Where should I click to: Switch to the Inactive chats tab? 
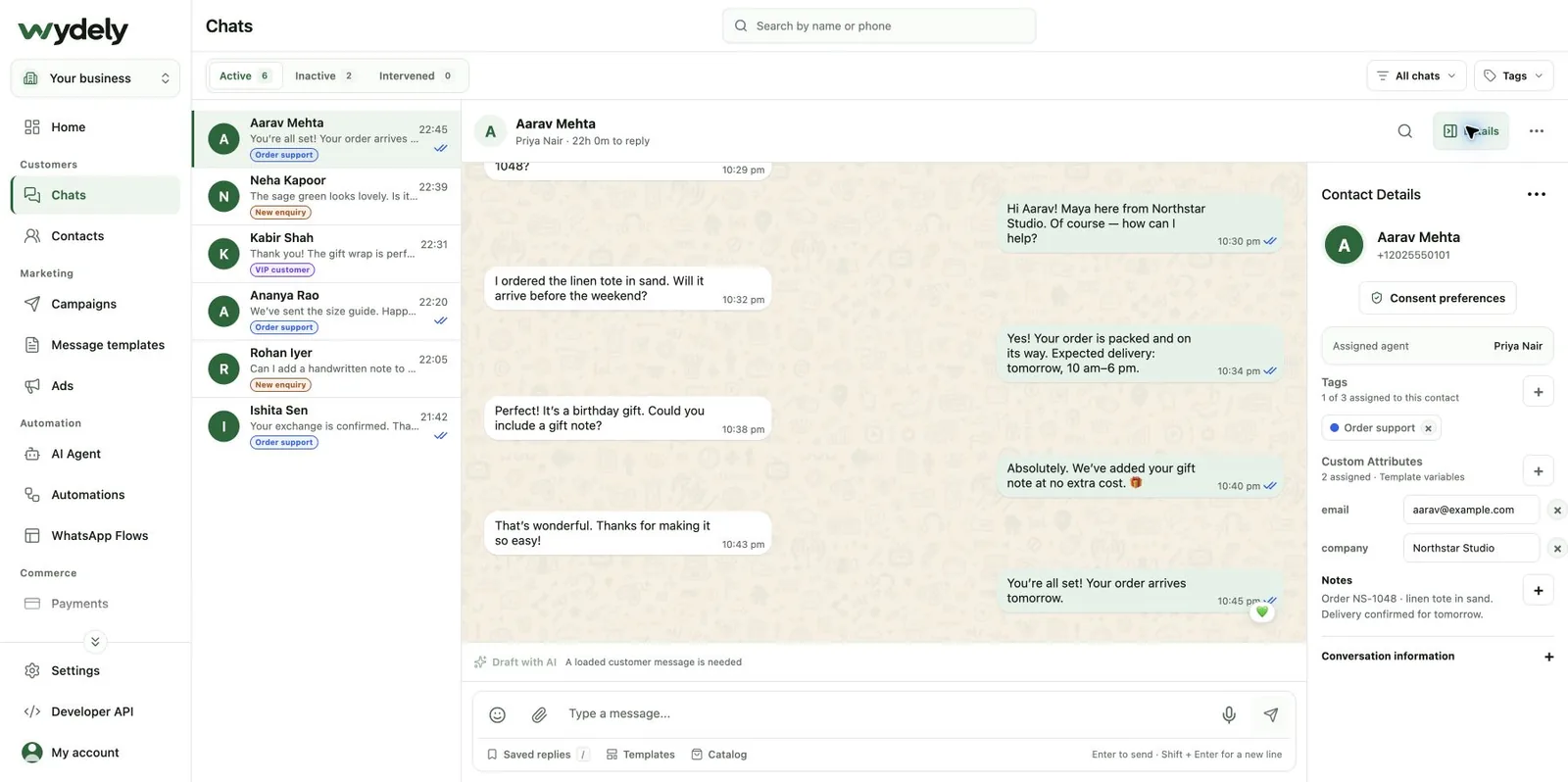pos(323,75)
